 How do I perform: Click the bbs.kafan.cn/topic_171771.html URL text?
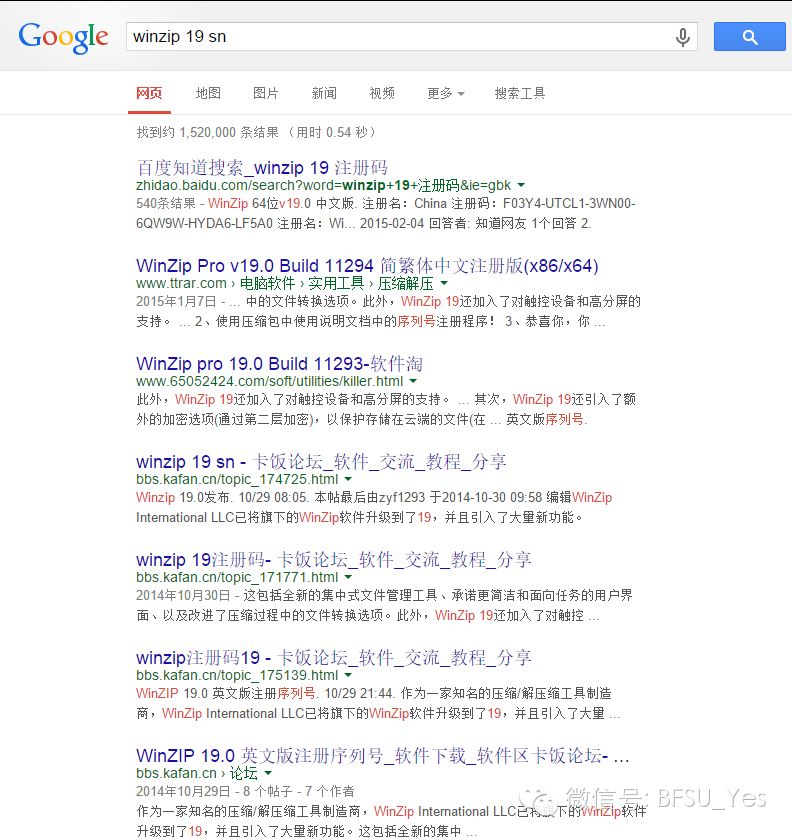237,577
